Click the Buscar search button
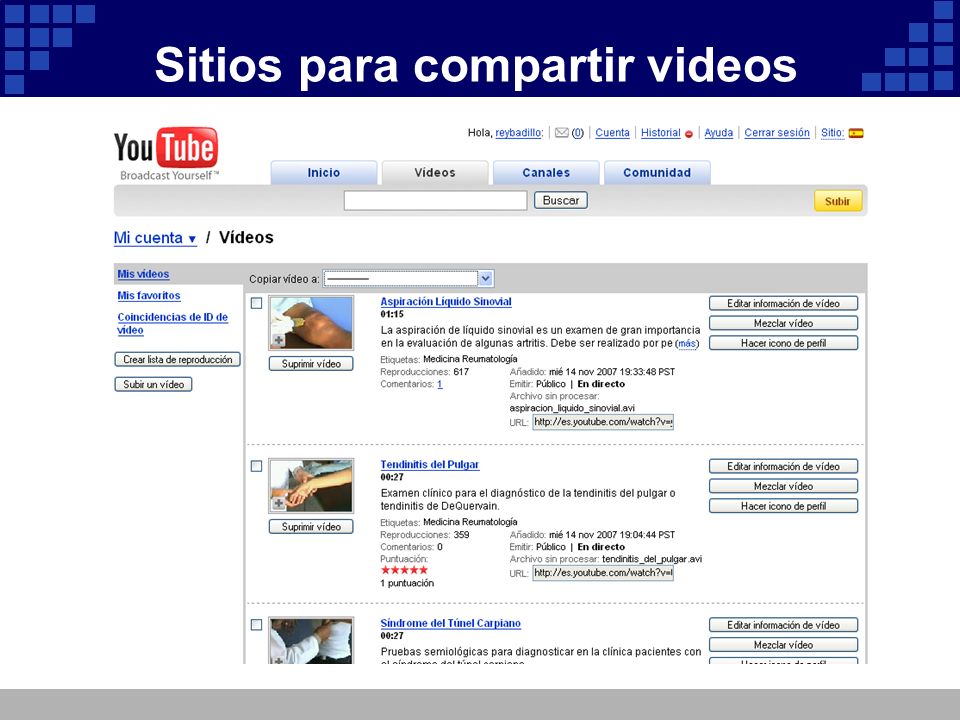 tap(561, 200)
